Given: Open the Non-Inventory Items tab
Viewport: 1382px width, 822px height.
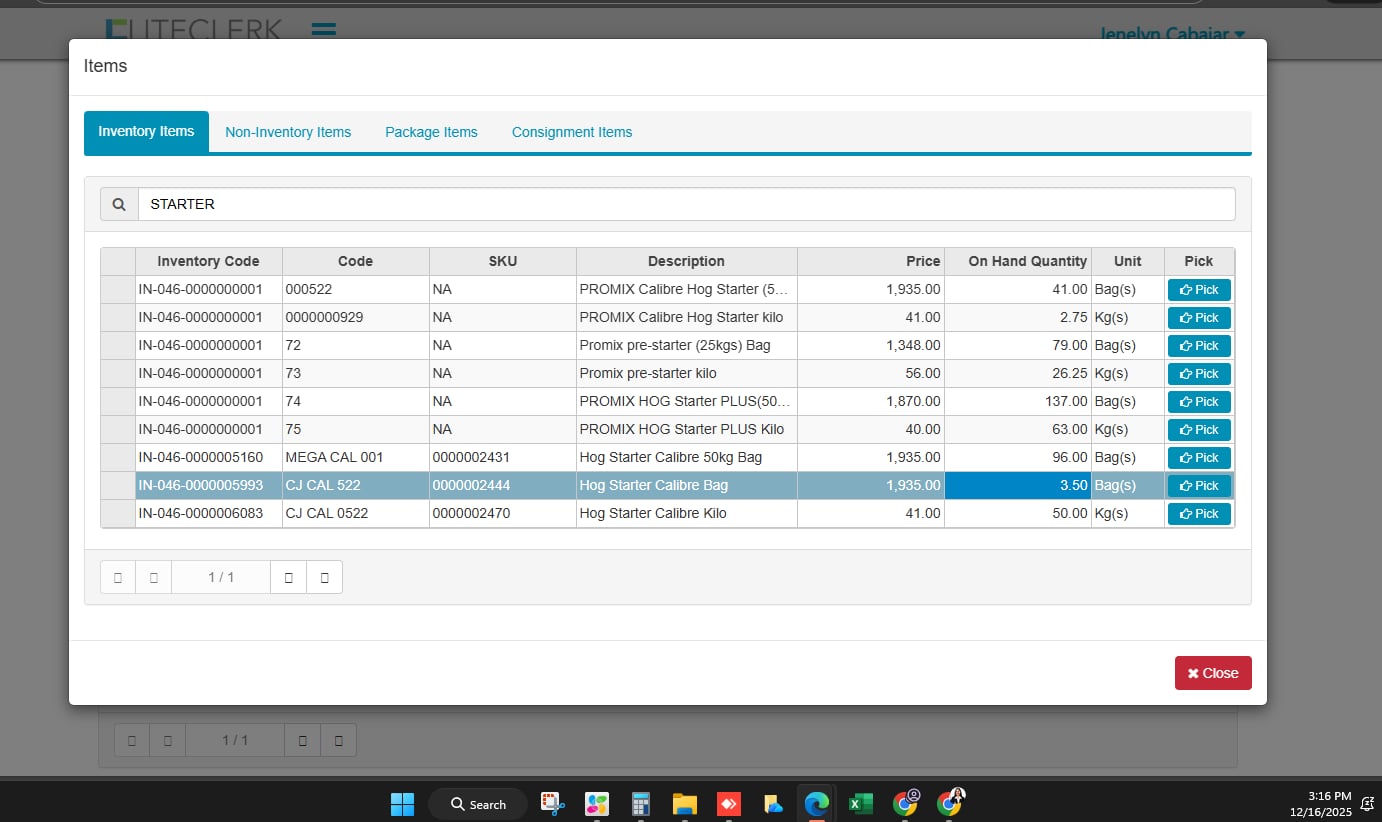Looking at the screenshot, I should tap(288, 132).
